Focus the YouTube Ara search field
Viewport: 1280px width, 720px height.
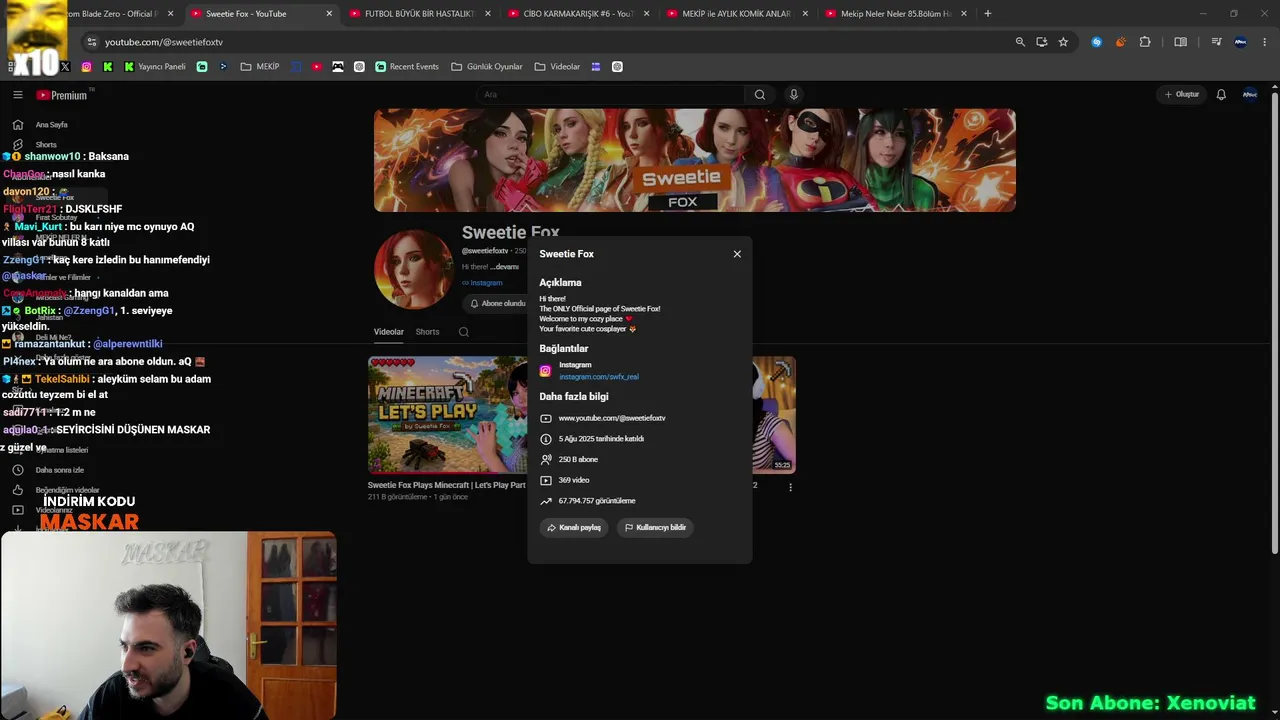coord(610,95)
